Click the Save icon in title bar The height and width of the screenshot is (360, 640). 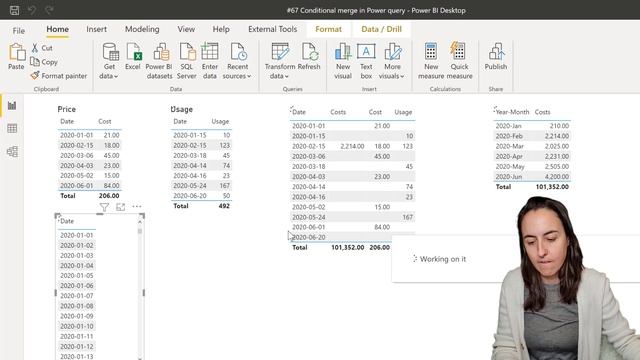[14, 10]
